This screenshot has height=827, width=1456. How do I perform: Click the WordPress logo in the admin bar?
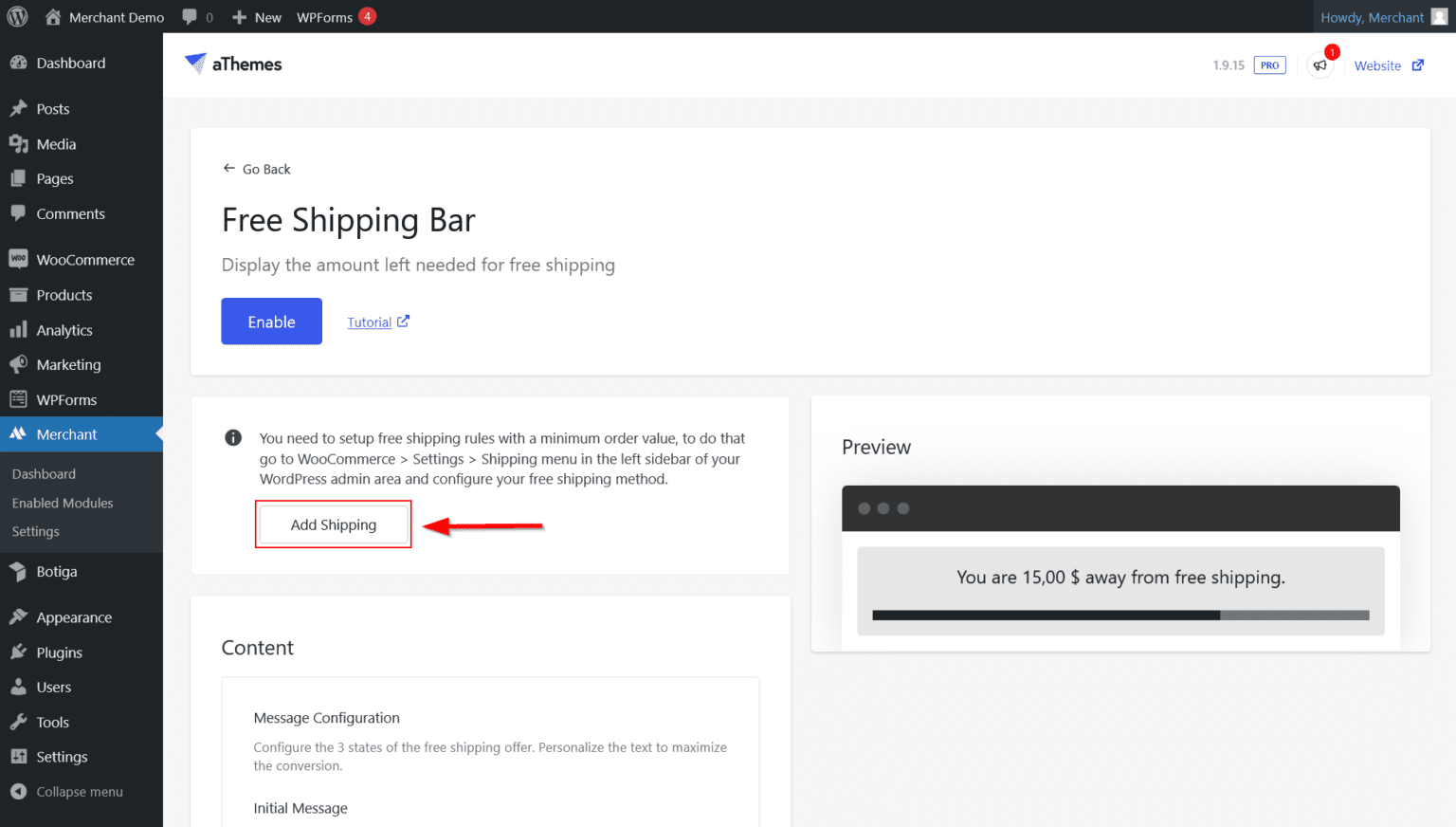point(17,16)
